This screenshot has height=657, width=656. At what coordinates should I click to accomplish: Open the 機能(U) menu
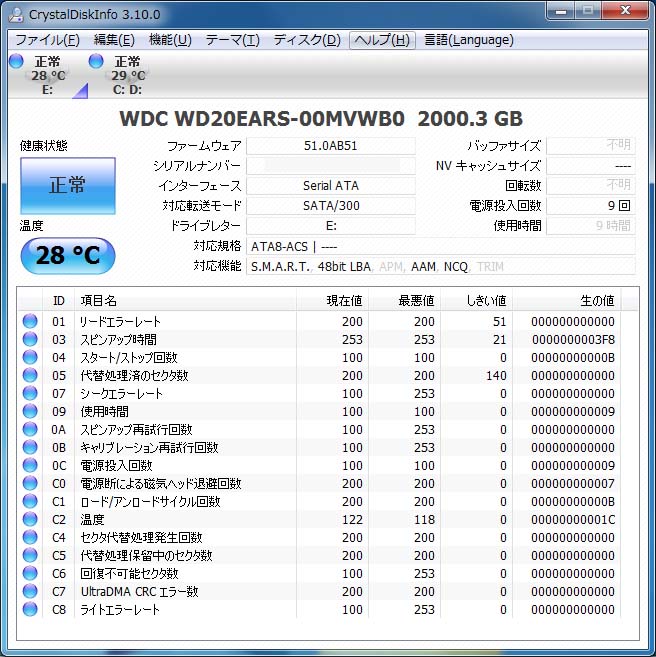pyautogui.click(x=170, y=40)
